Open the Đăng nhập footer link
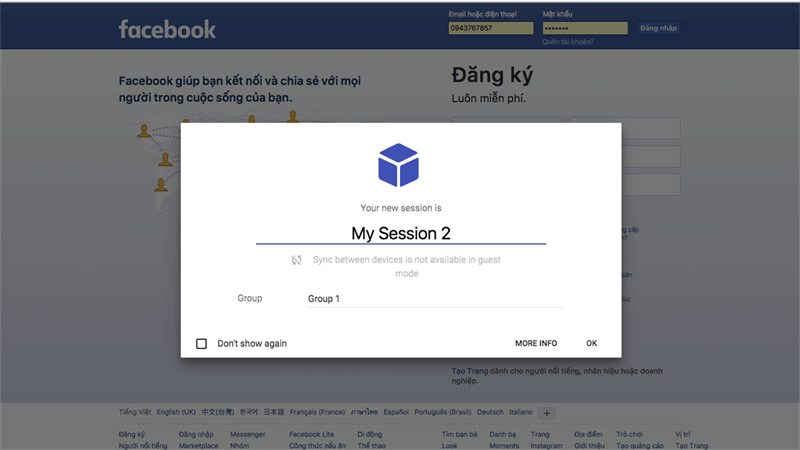The height and width of the screenshot is (450, 800). [x=196, y=434]
